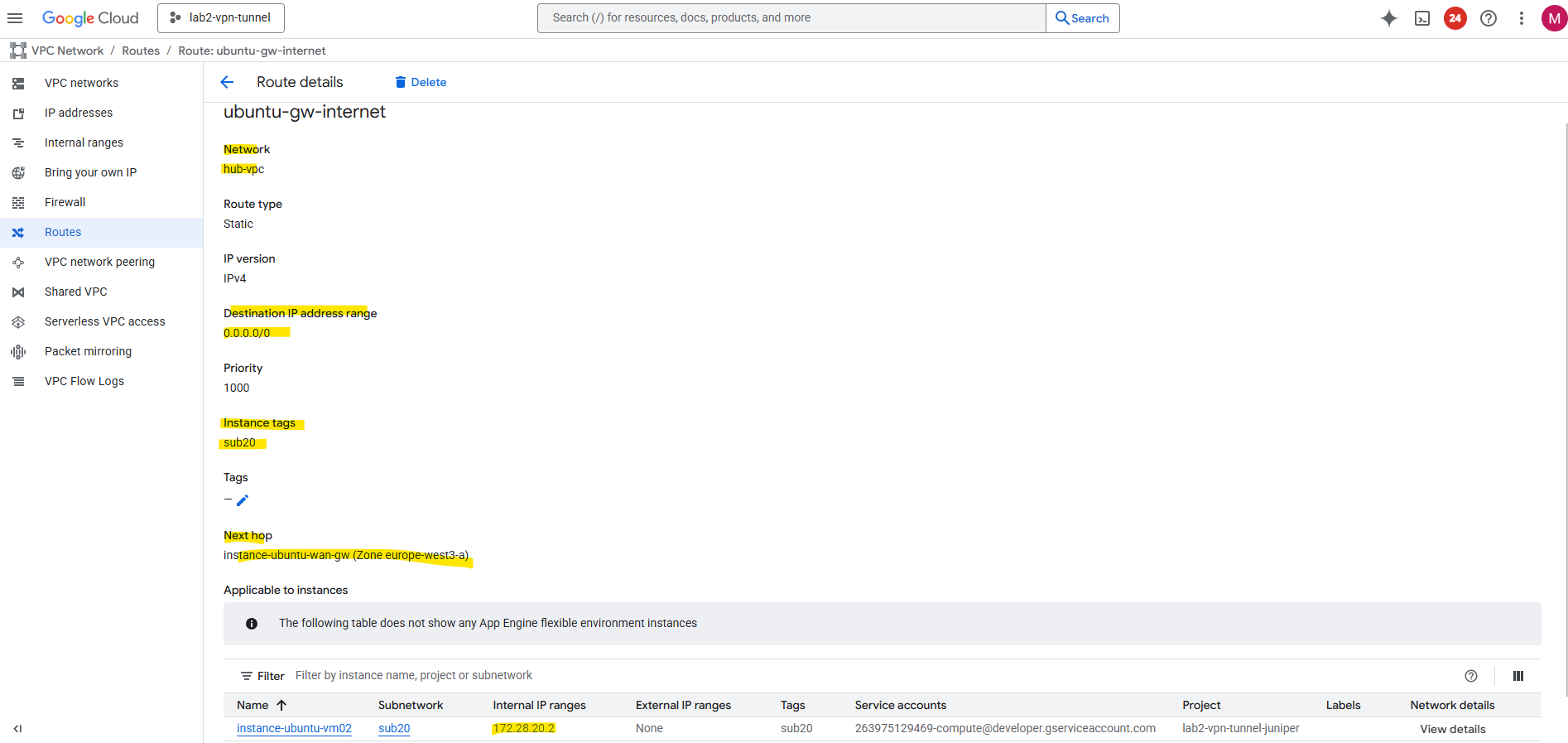This screenshot has width=1568, height=743.
Task: Open the help question mark menu
Action: point(1489,18)
